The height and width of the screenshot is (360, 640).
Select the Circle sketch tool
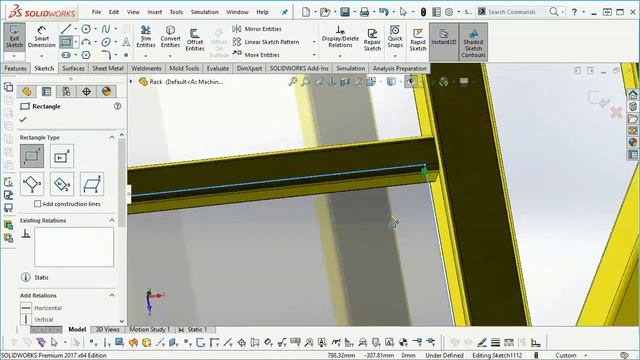(86, 29)
